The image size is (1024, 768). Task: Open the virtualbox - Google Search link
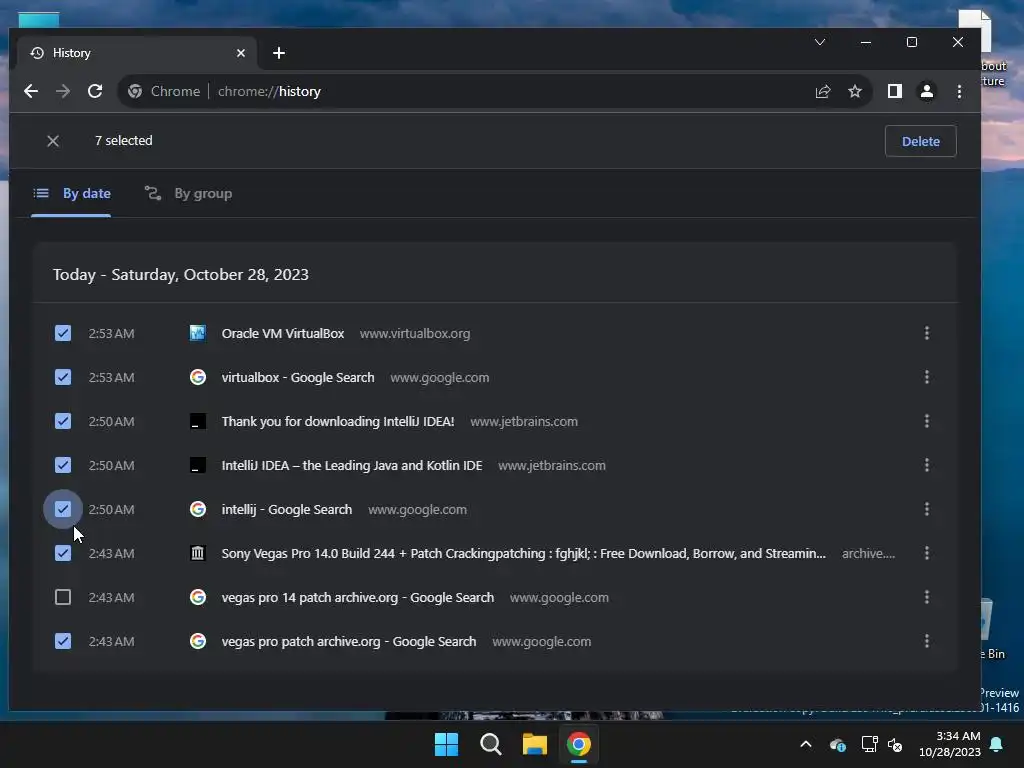click(298, 377)
